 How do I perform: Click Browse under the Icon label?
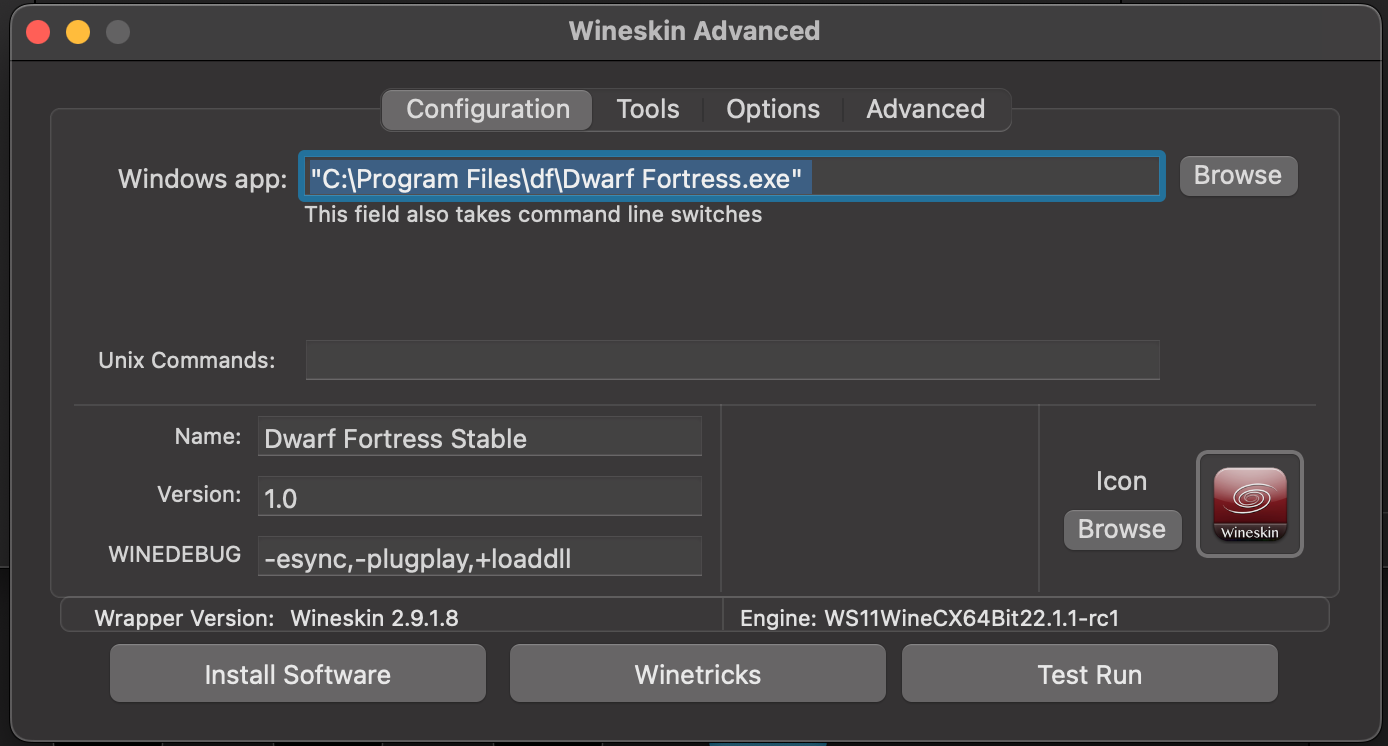[x=1122, y=529]
